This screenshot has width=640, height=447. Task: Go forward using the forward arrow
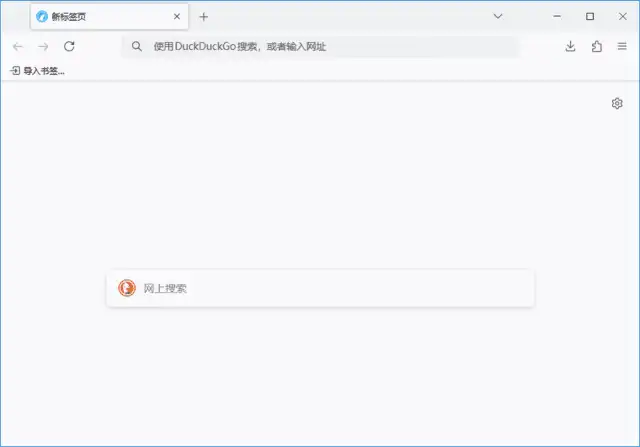[43, 46]
